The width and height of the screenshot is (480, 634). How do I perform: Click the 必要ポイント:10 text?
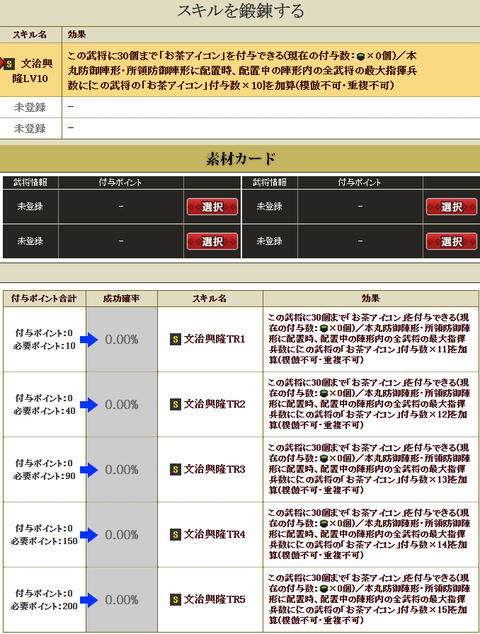tap(44, 346)
